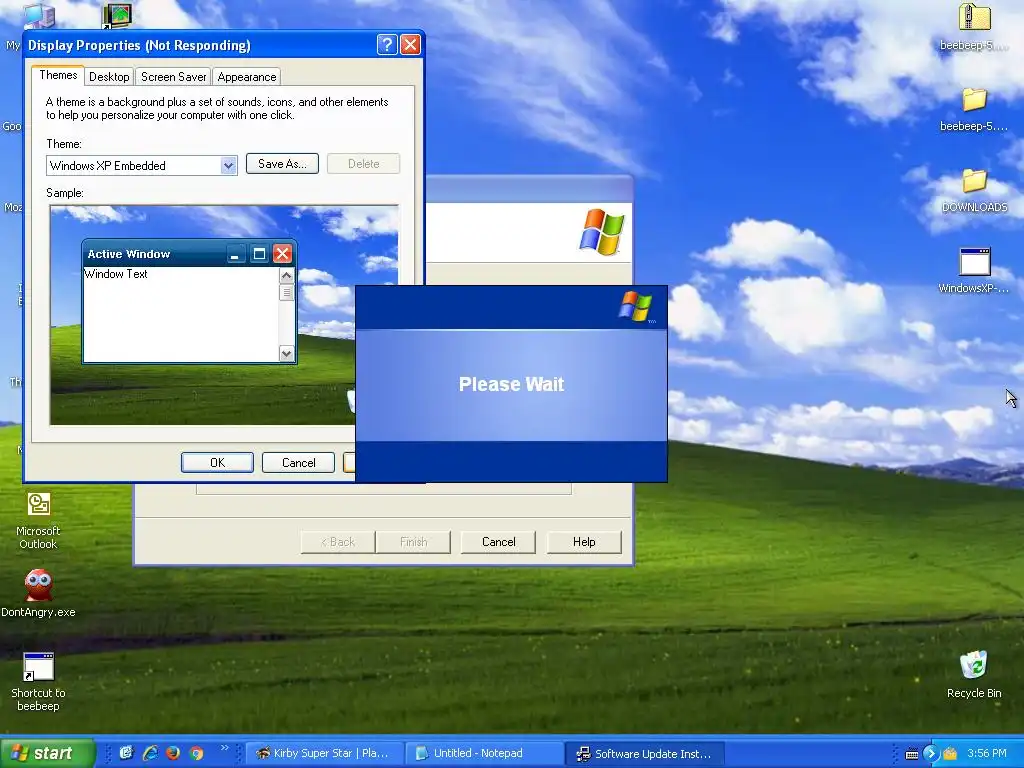Image resolution: width=1024 pixels, height=768 pixels.
Task: Click the first Quick Launch icon
Action: pyautogui.click(x=126, y=753)
